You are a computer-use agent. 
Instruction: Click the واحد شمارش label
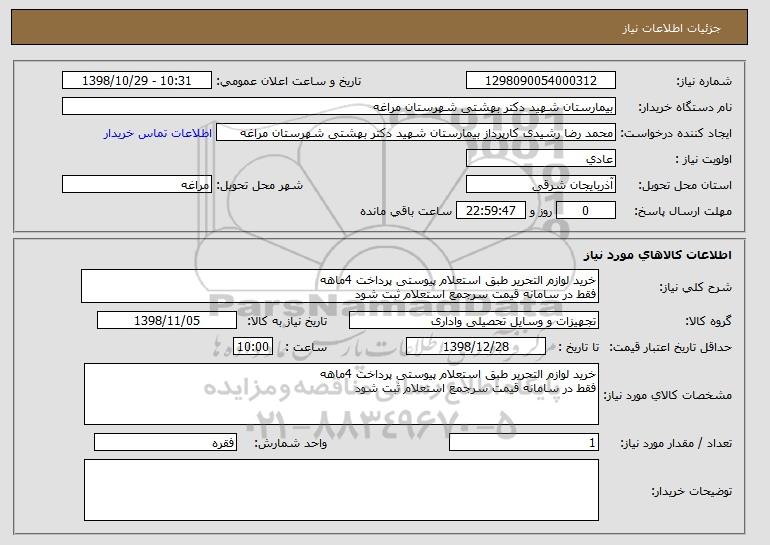point(290,443)
